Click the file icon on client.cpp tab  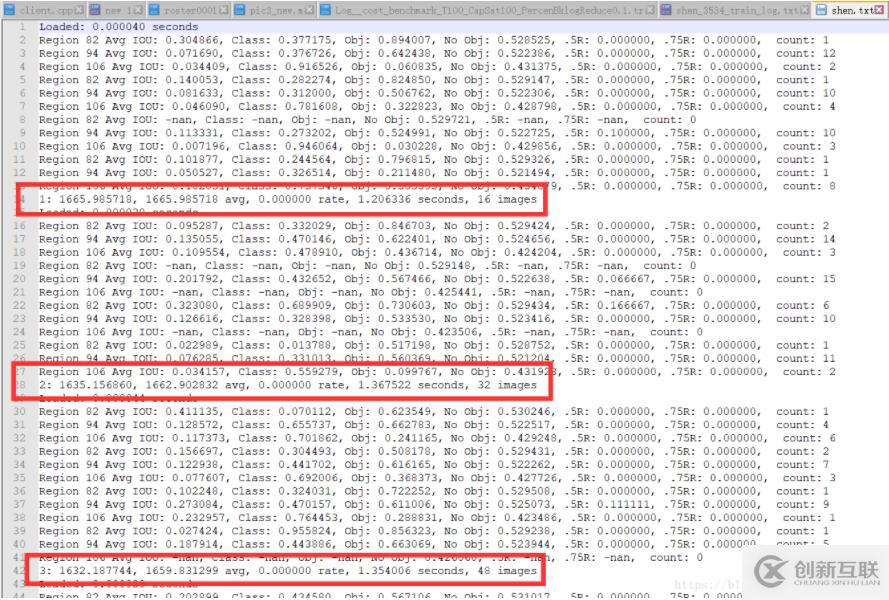[9, 10]
